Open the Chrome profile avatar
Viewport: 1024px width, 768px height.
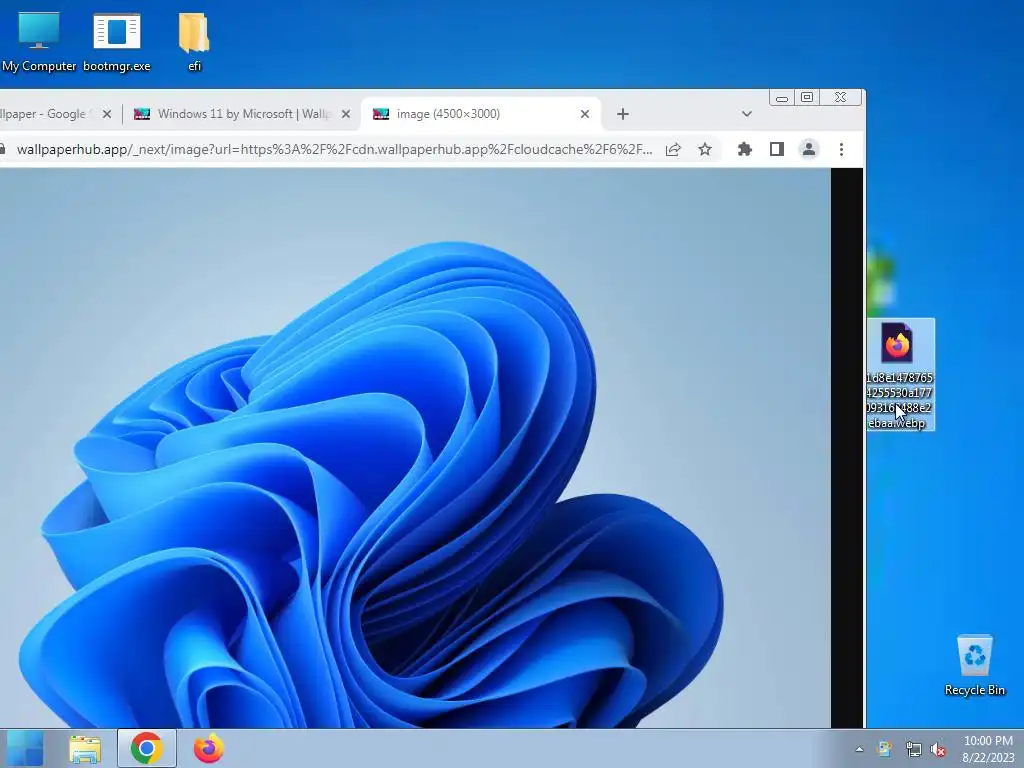click(808, 150)
